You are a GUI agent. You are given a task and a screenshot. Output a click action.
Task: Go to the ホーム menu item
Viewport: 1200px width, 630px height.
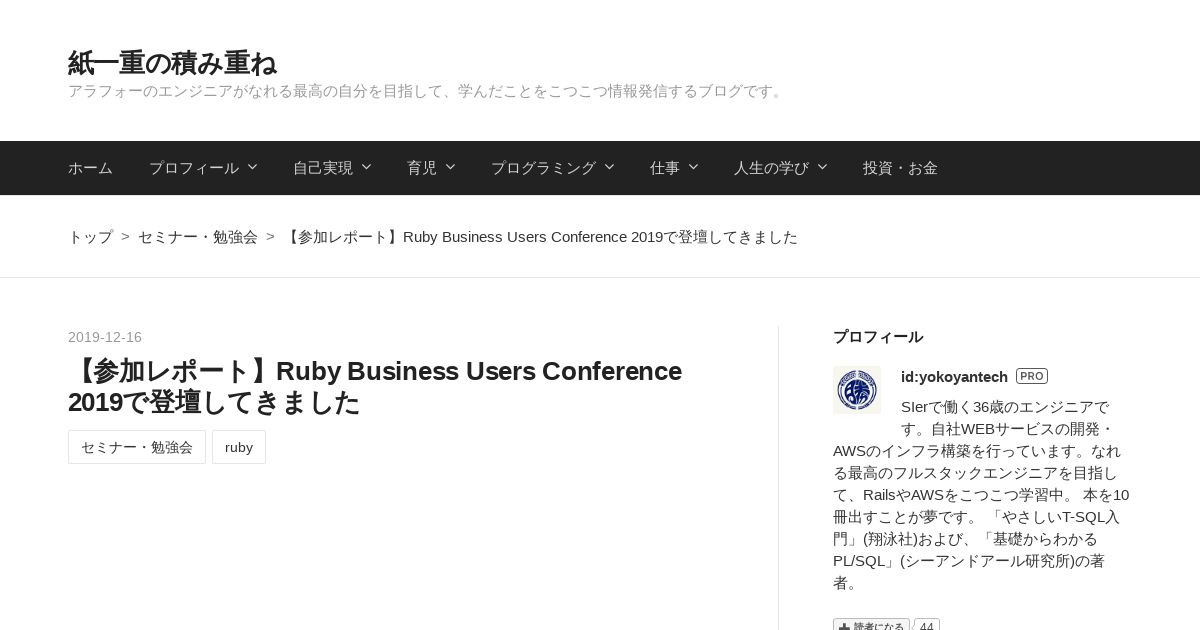point(90,168)
